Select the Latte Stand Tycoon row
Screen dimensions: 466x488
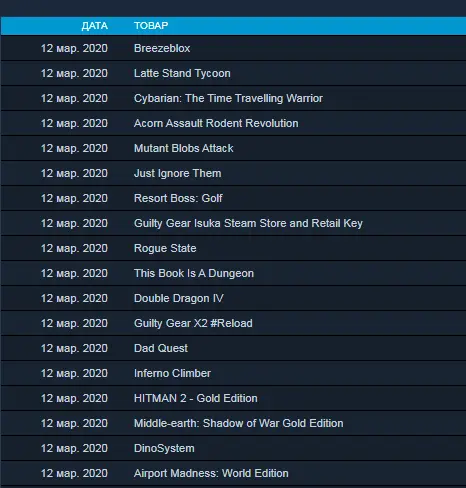click(x=233, y=73)
